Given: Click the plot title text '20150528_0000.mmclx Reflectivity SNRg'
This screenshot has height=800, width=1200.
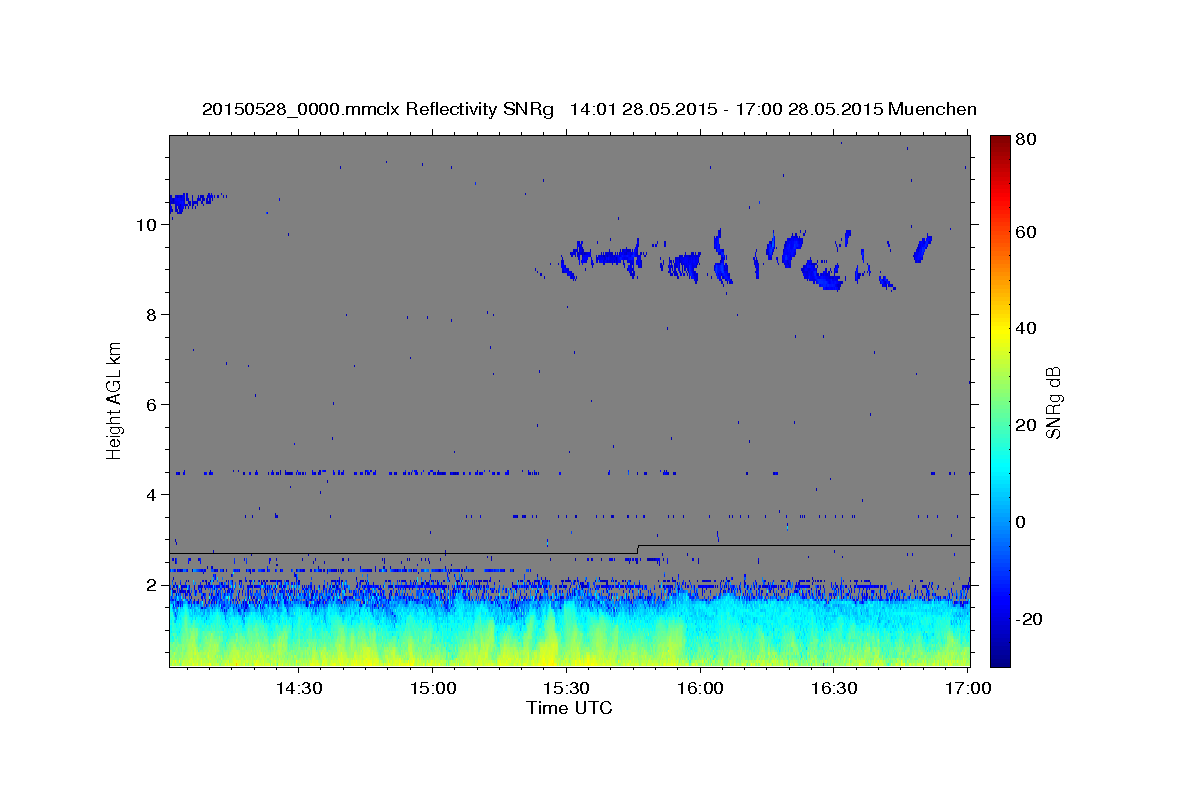Looking at the screenshot, I should (x=378, y=109).
